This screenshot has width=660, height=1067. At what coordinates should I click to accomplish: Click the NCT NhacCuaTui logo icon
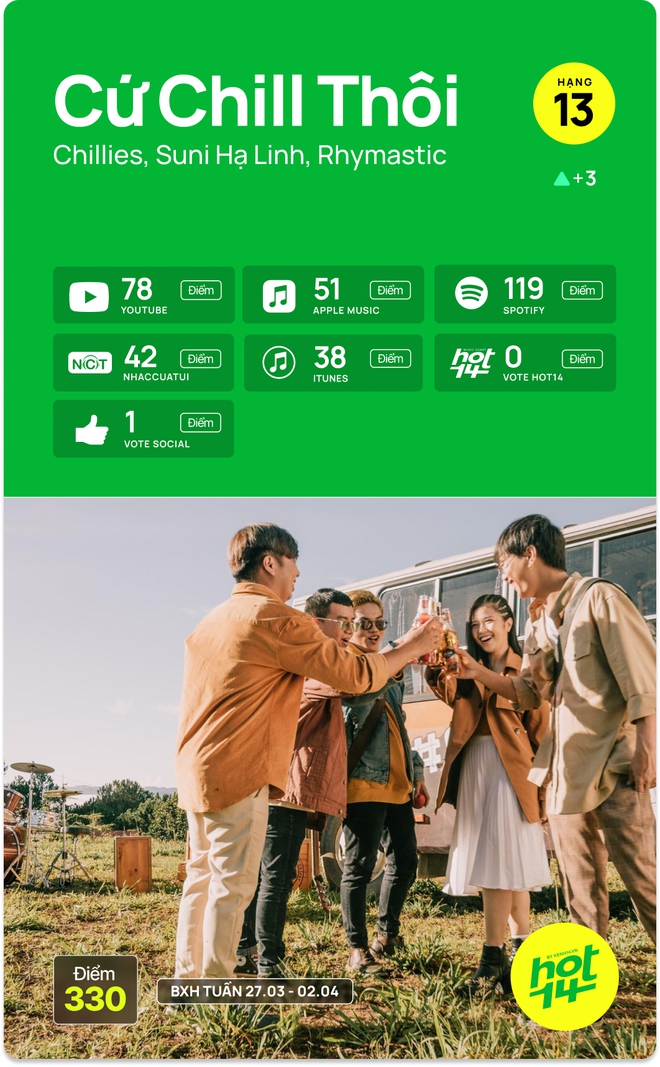pos(90,363)
